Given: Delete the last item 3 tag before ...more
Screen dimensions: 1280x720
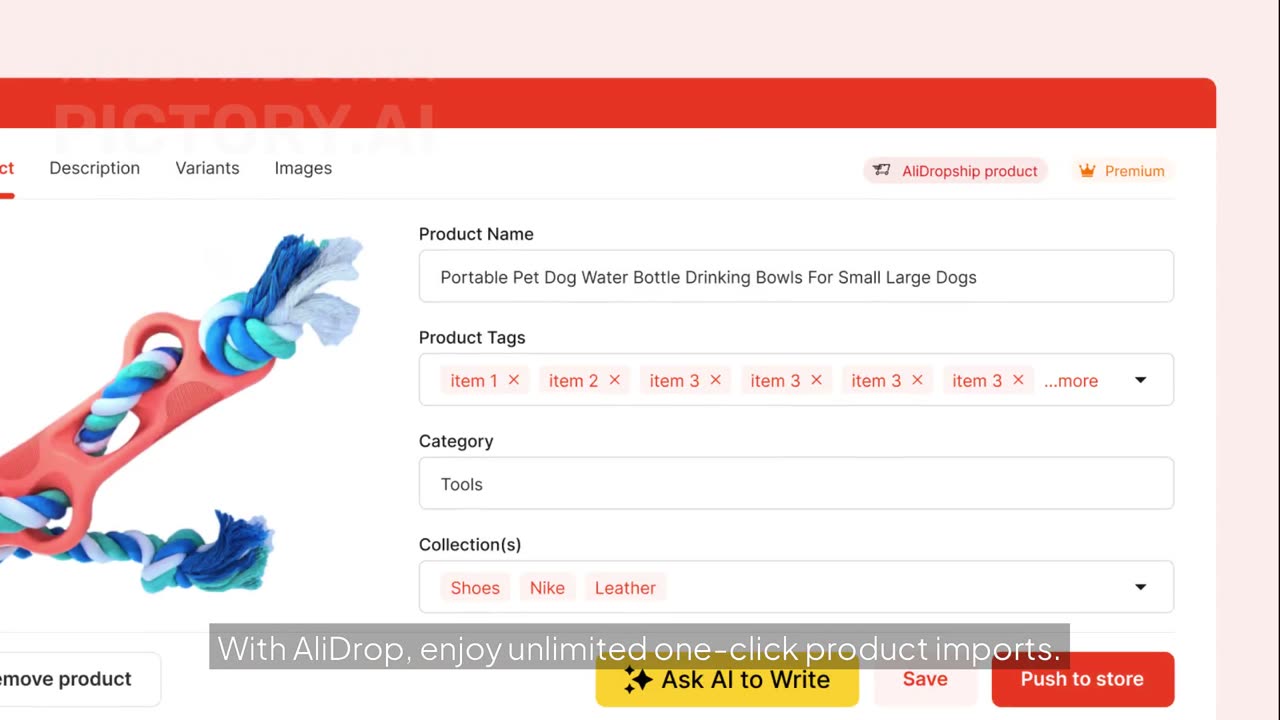Looking at the screenshot, I should tap(1018, 380).
